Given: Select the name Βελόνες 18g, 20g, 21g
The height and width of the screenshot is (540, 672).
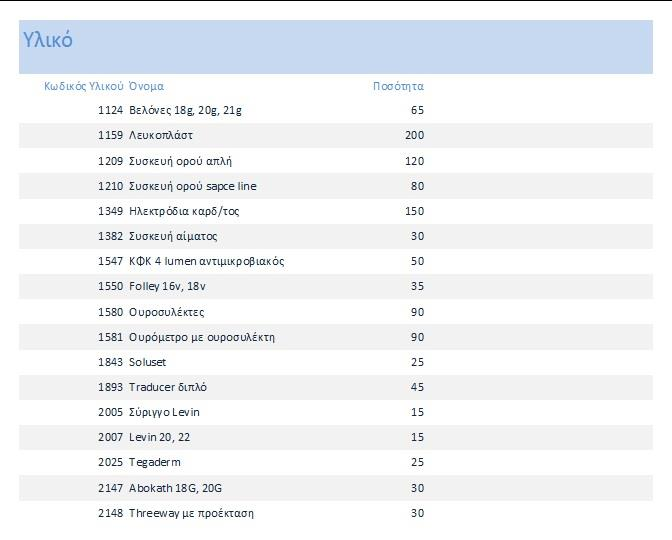Looking at the screenshot, I should 185,111.
